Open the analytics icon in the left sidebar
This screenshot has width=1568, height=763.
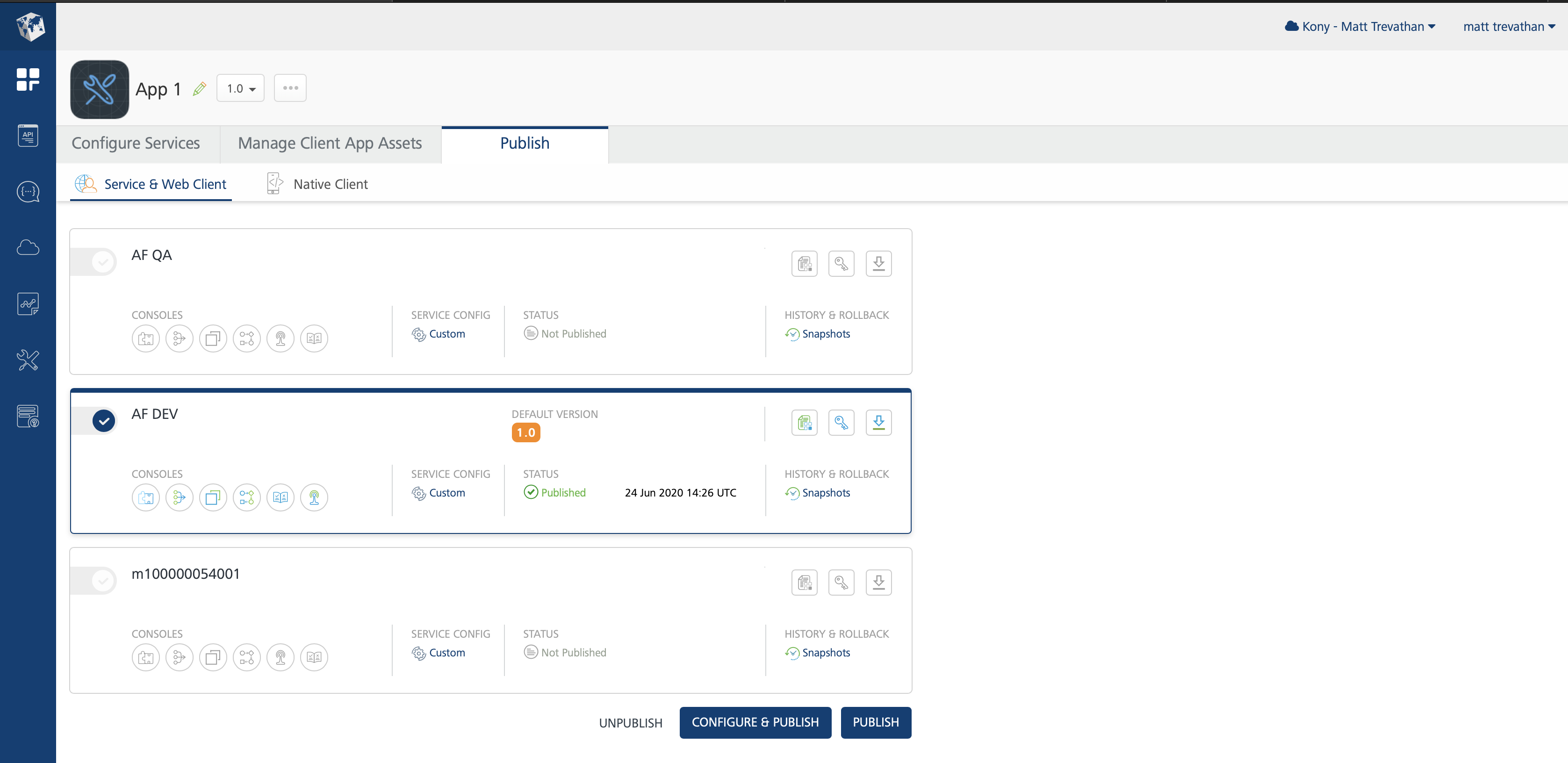pos(28,303)
